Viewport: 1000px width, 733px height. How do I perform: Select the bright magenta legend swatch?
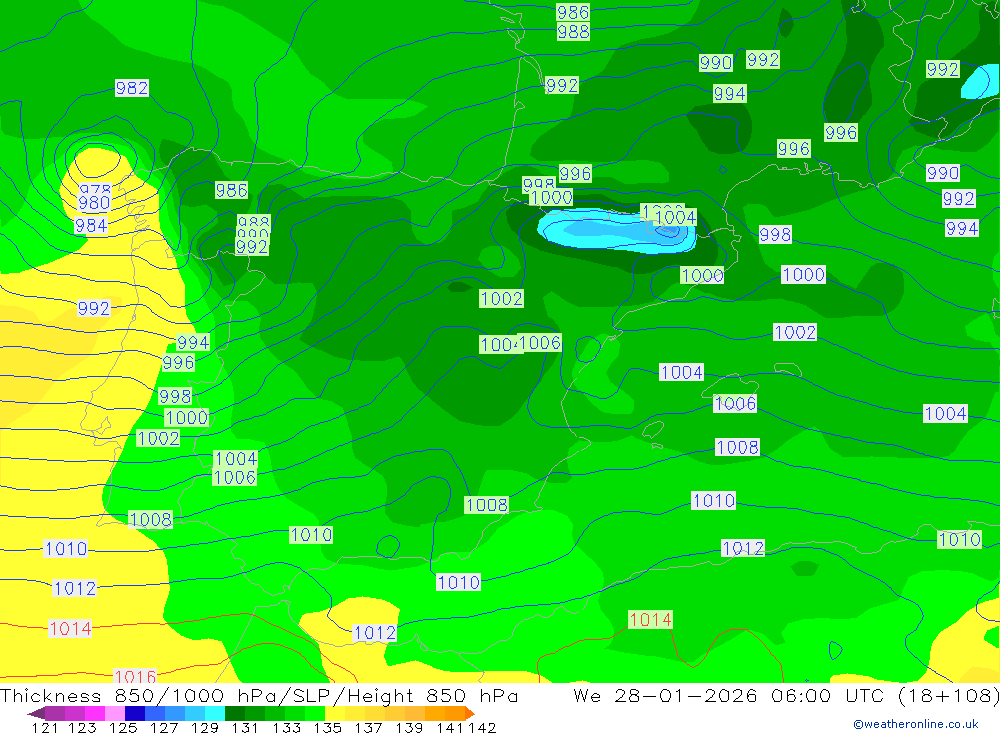tap(95, 713)
